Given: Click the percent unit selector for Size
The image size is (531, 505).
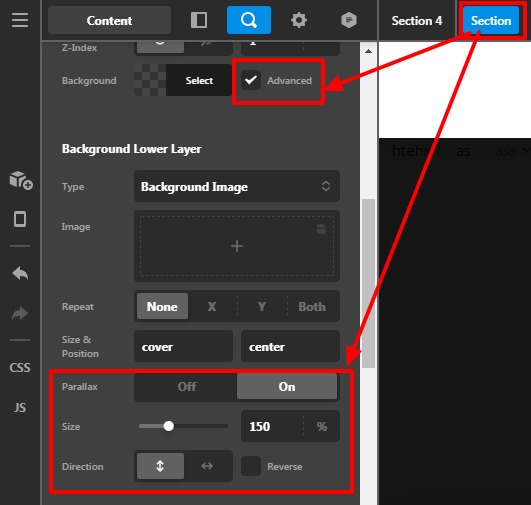Looking at the screenshot, I should tap(322, 426).
